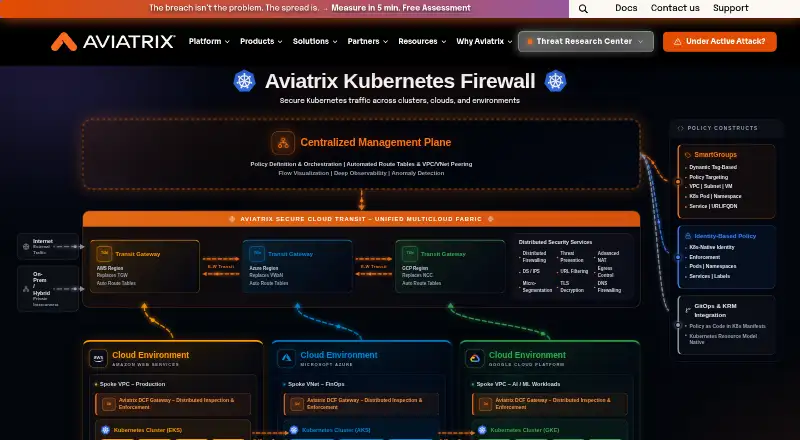
Task: Open the Docs link
Action: (x=626, y=8)
